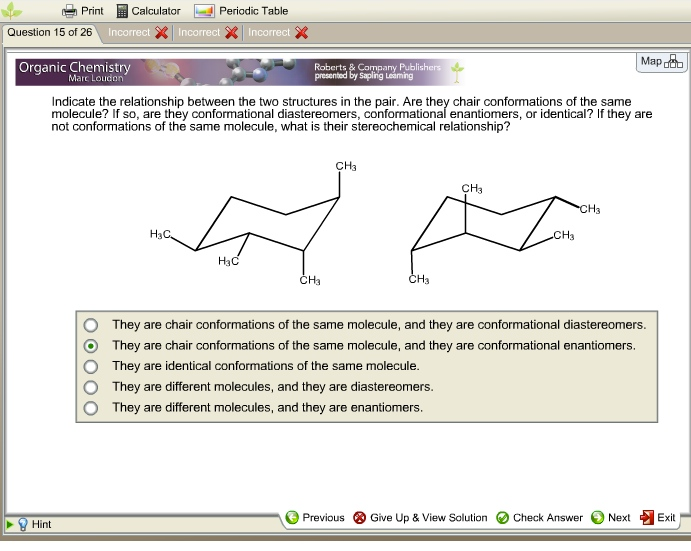This screenshot has height=551, width=691.
Task: Click text 'They are different molecules, and they are diastereomers.'
Action: tap(273, 387)
